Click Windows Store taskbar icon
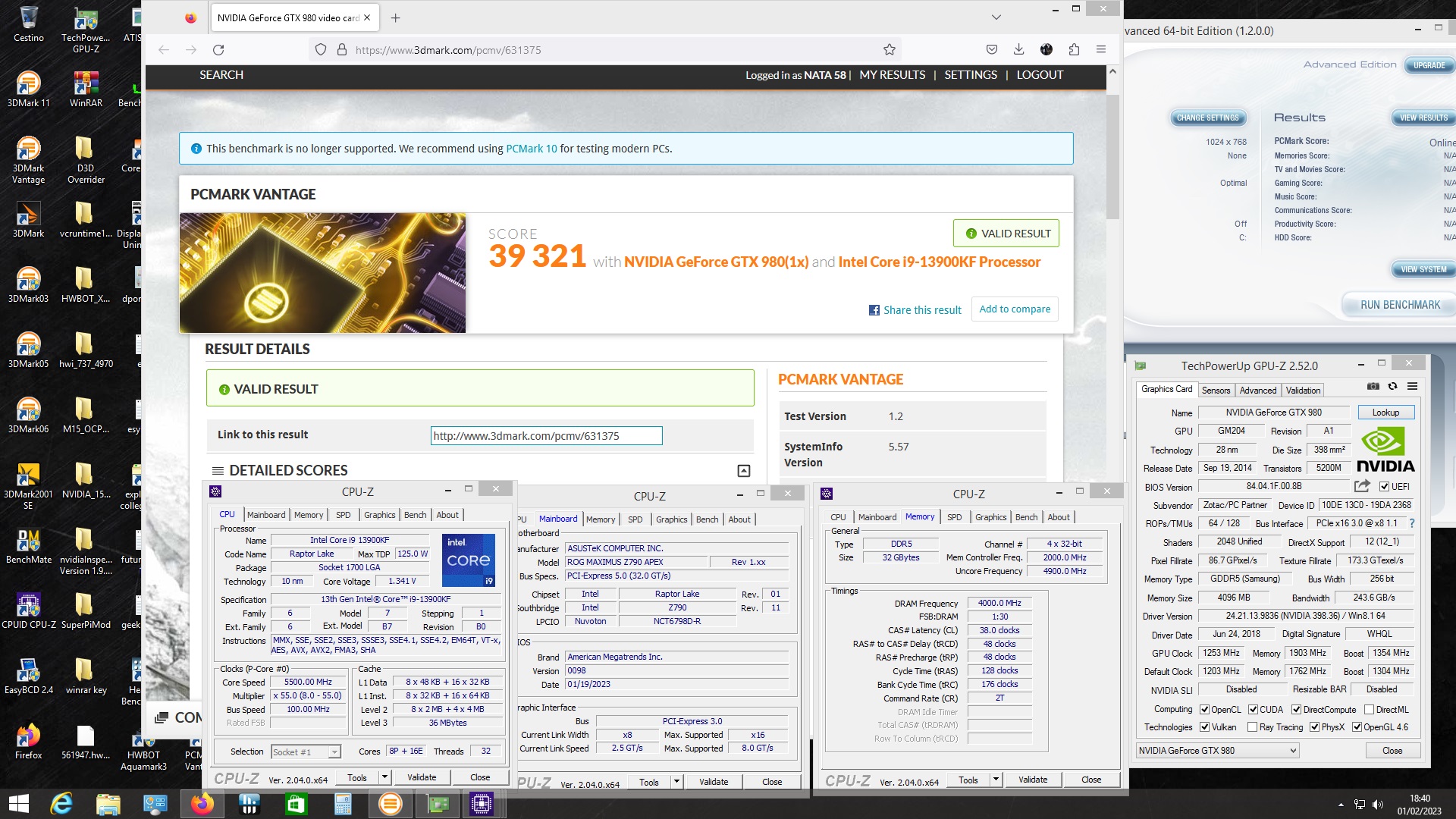This screenshot has width=1456, height=819. [x=296, y=803]
